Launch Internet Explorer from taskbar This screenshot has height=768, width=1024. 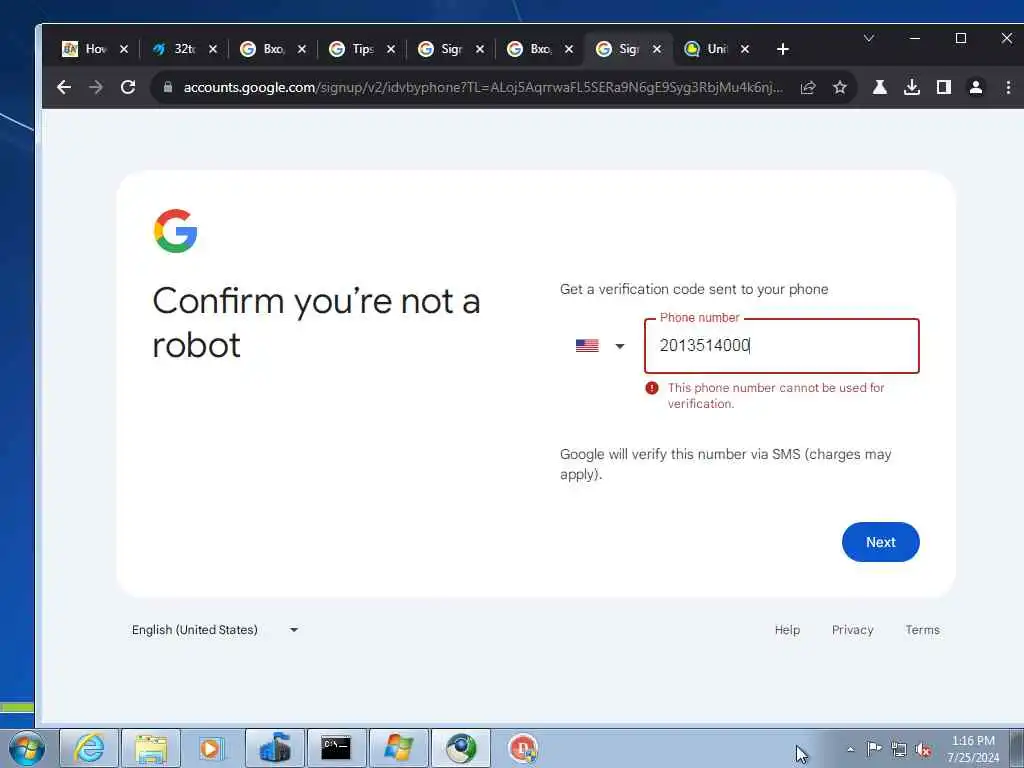pos(89,748)
